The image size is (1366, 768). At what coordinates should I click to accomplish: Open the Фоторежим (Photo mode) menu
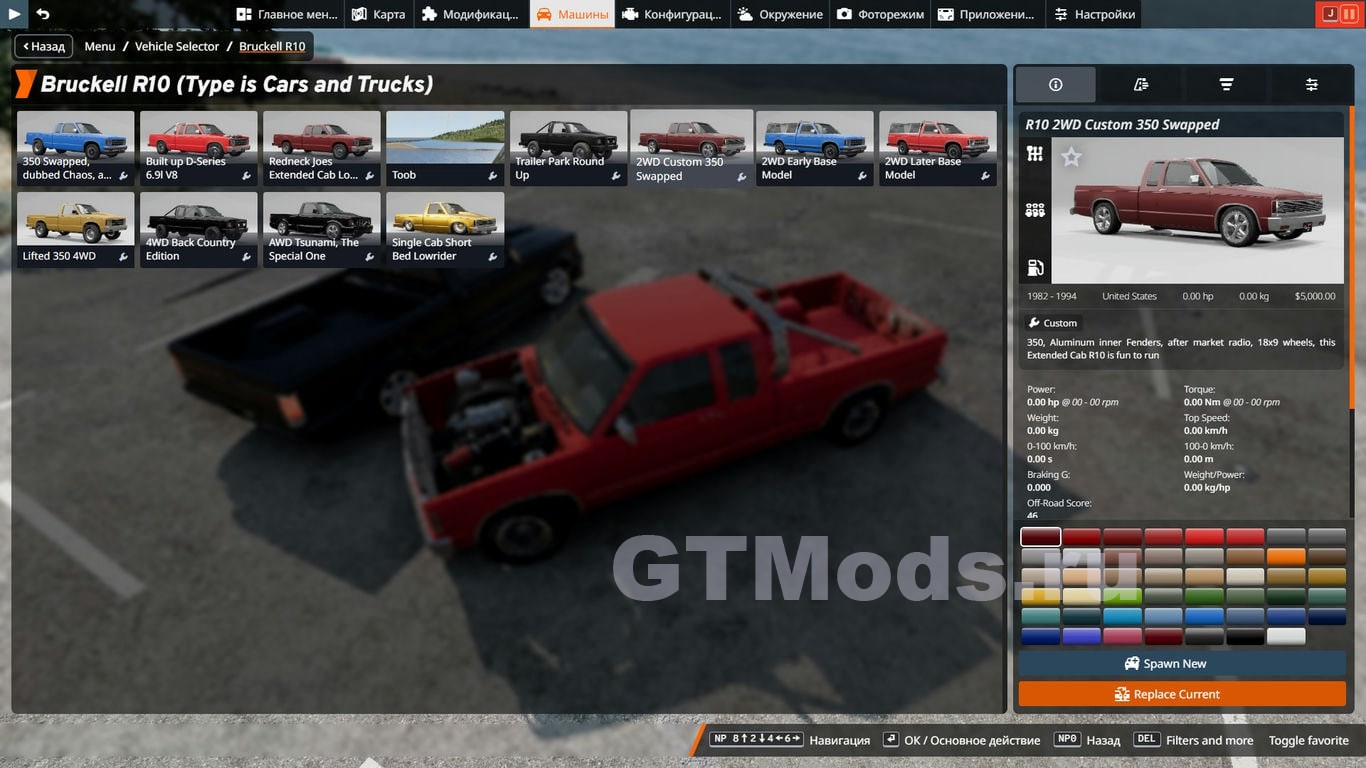tap(880, 14)
